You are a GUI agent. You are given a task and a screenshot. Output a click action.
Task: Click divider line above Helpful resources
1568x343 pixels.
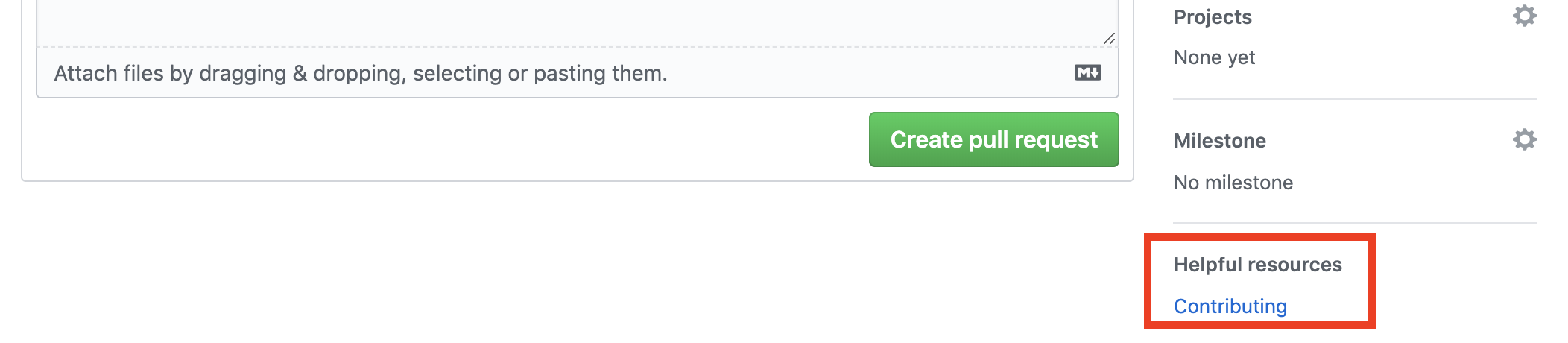click(x=1355, y=223)
